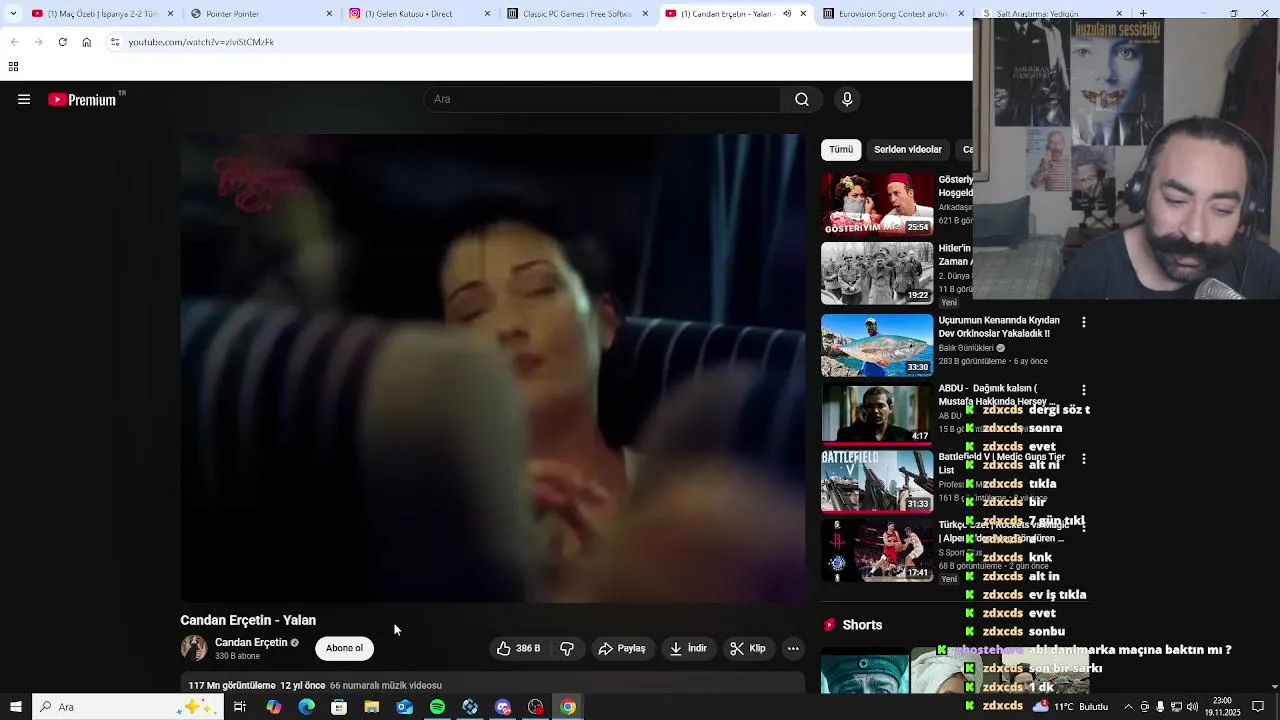The height and width of the screenshot is (720, 1280).
Task: Open File Explorer from taskbar
Action: coord(372,707)
